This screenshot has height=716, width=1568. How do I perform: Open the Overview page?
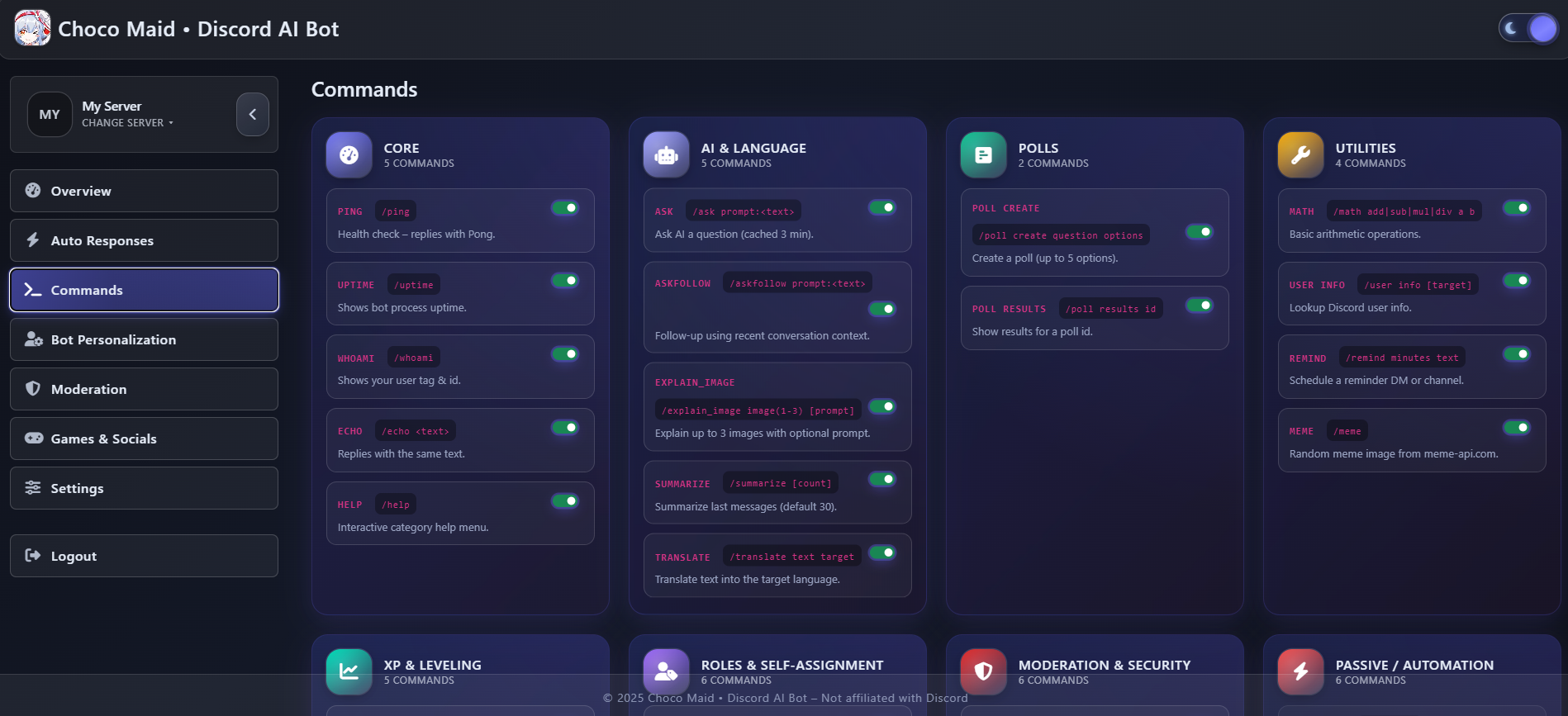144,191
